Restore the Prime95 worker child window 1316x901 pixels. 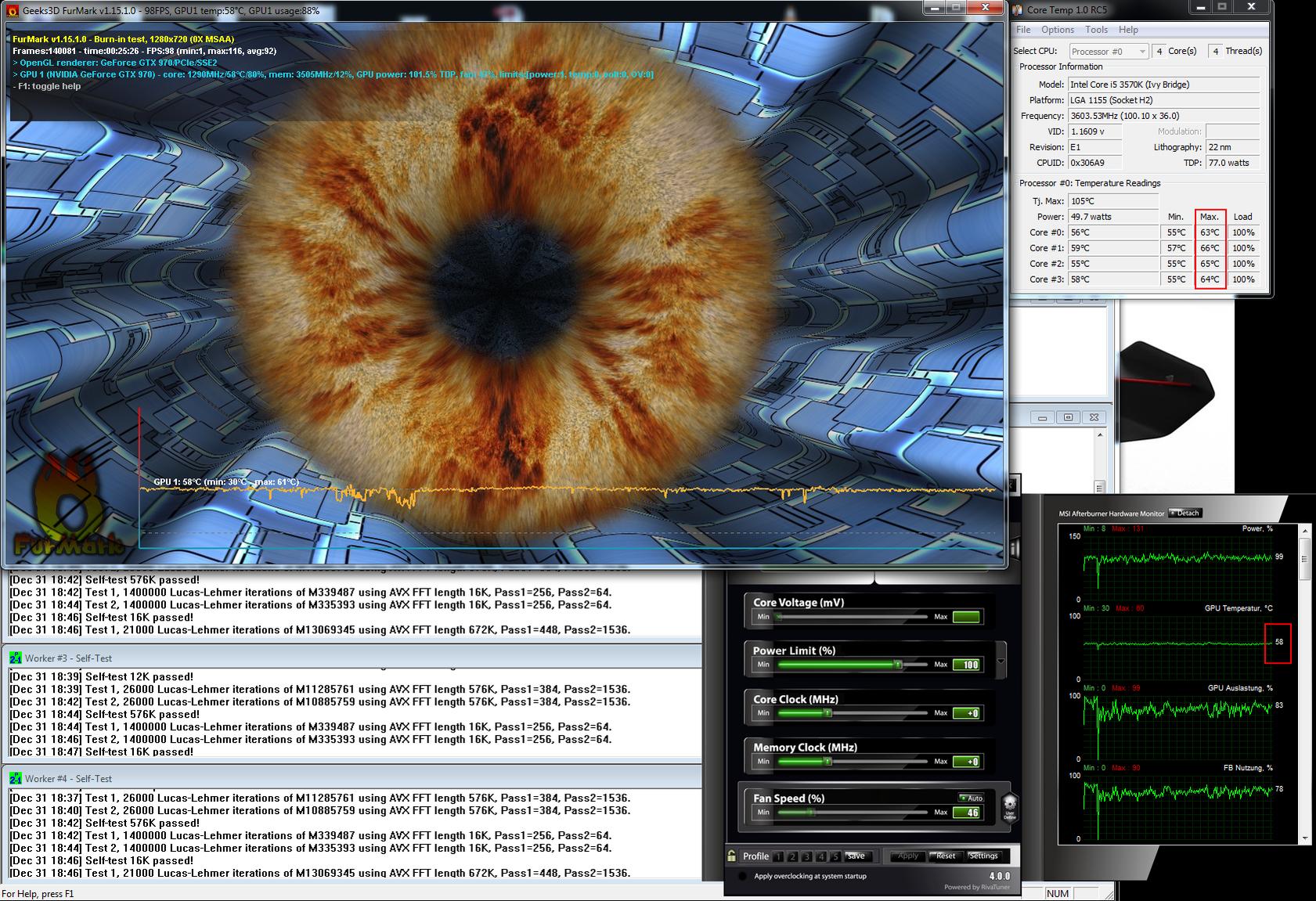(1068, 418)
